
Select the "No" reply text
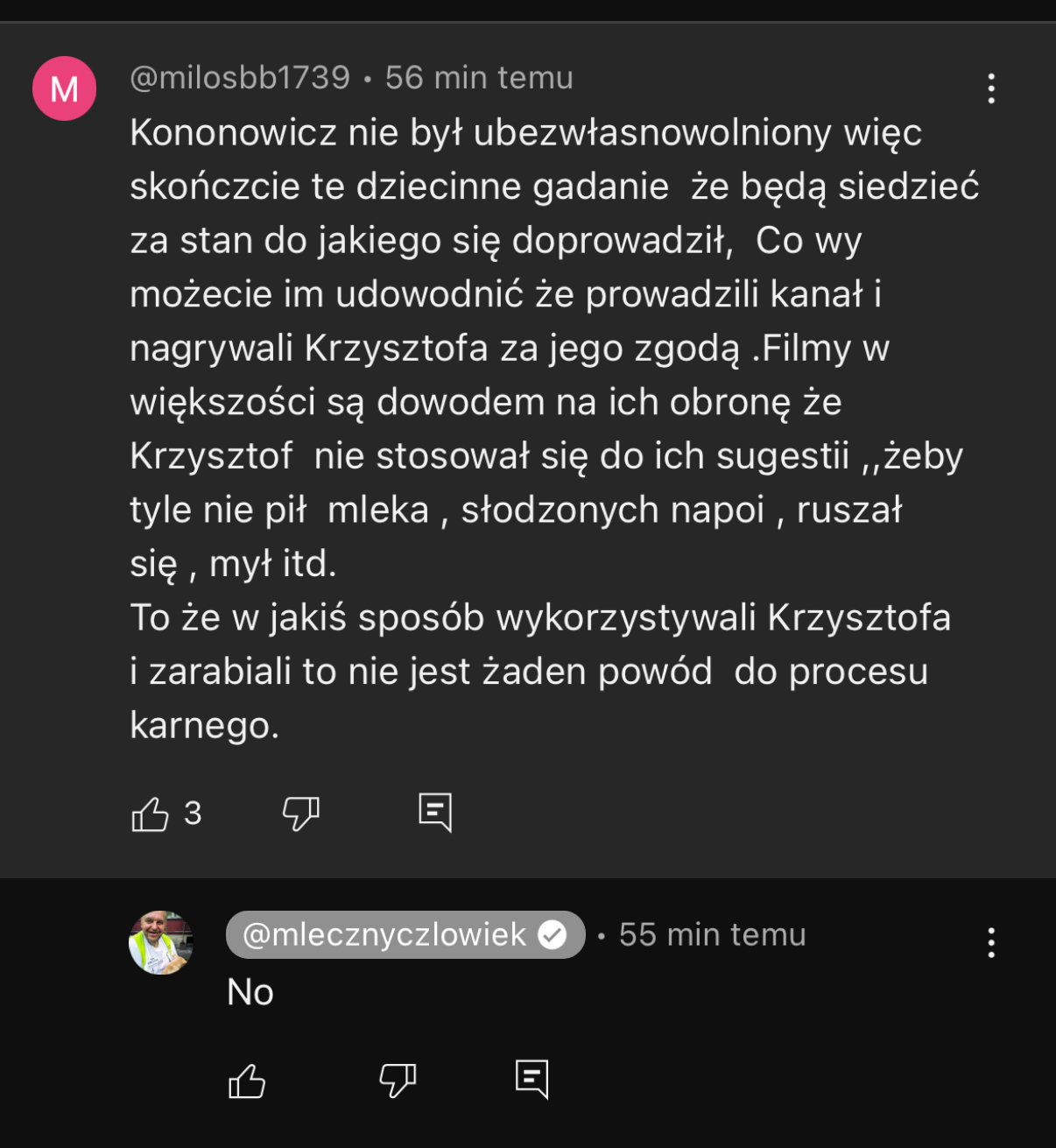click(x=250, y=992)
